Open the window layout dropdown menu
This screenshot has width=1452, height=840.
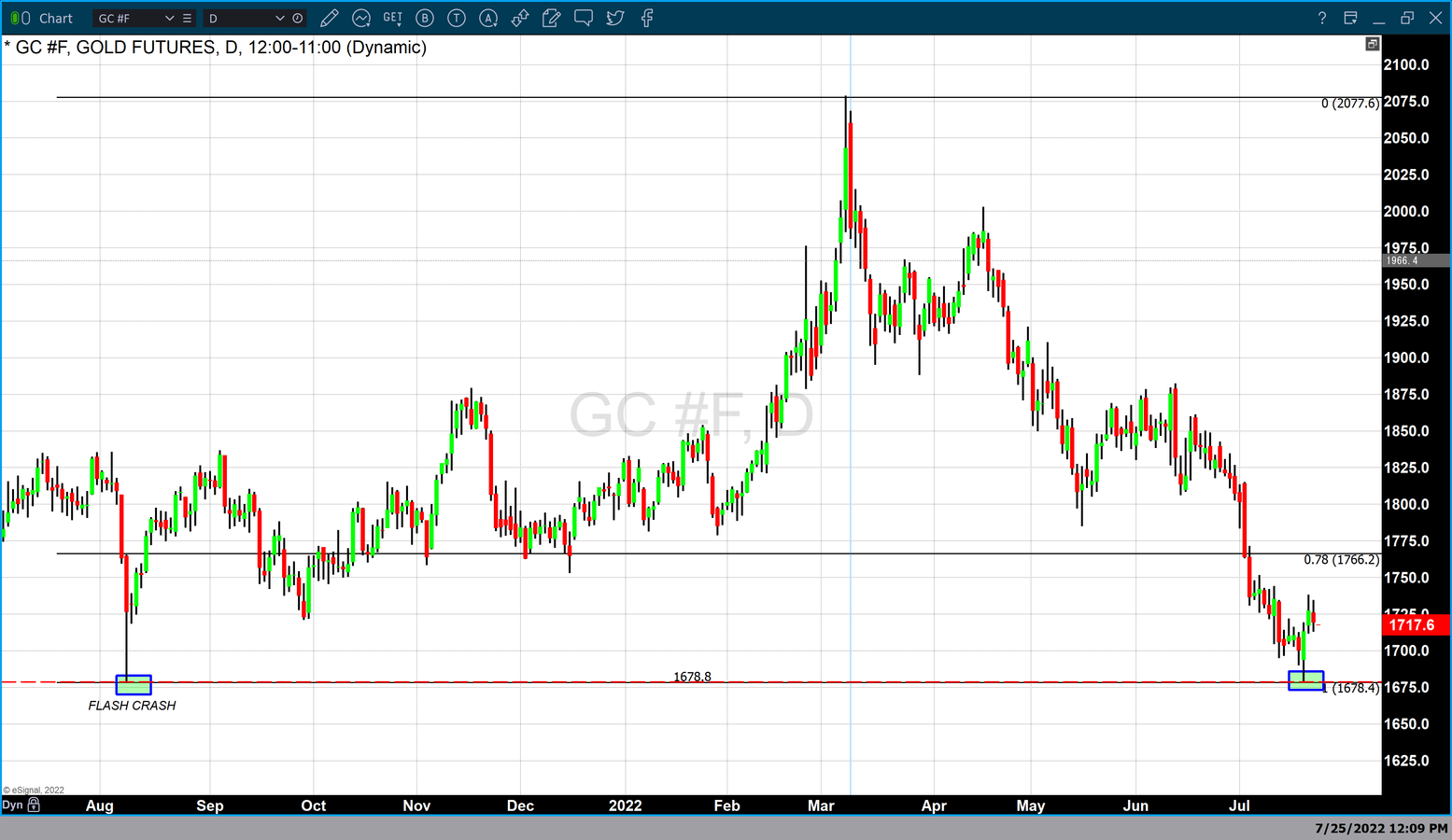pyautogui.click(x=1350, y=18)
